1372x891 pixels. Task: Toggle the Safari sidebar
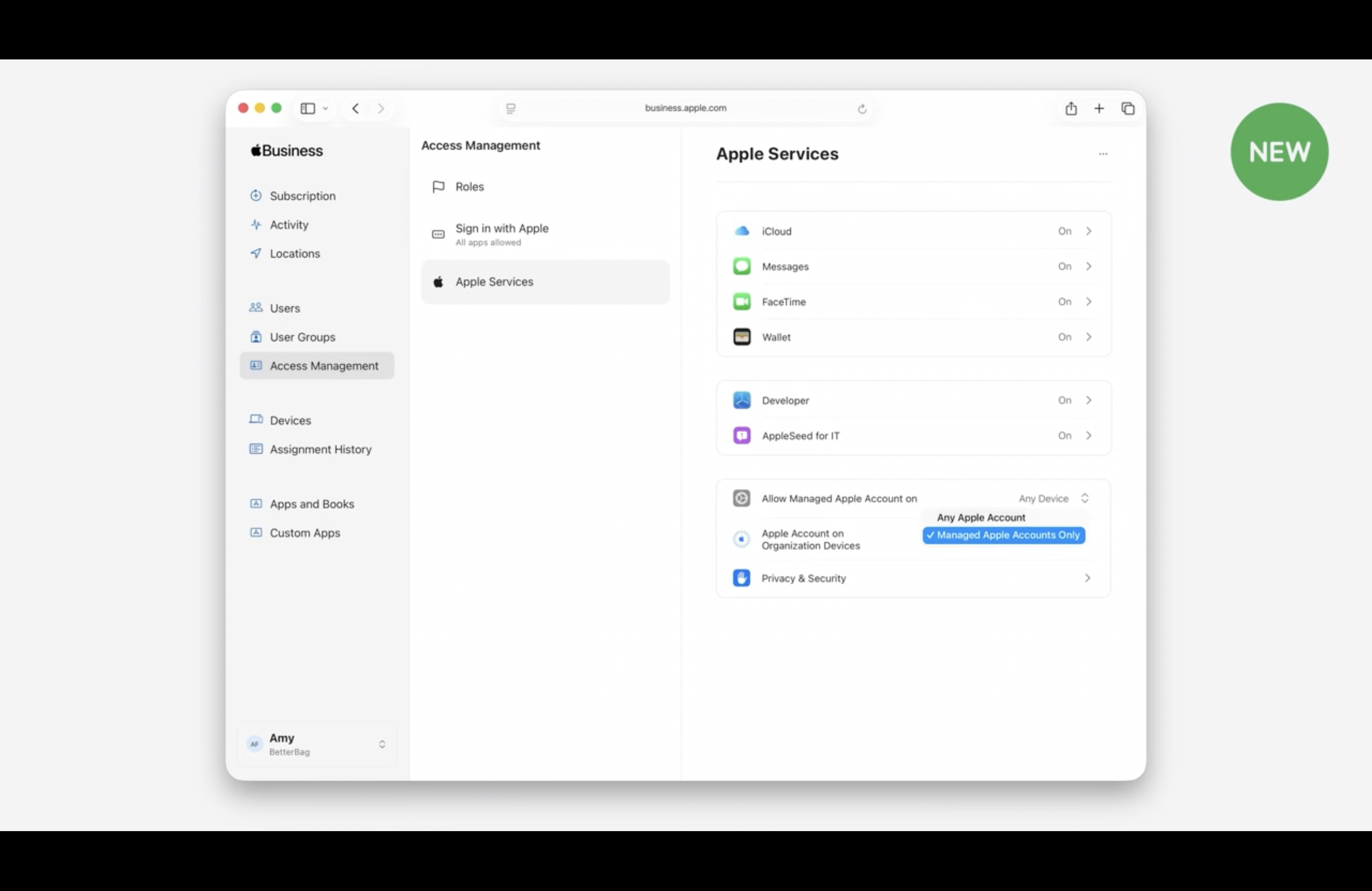click(x=308, y=108)
